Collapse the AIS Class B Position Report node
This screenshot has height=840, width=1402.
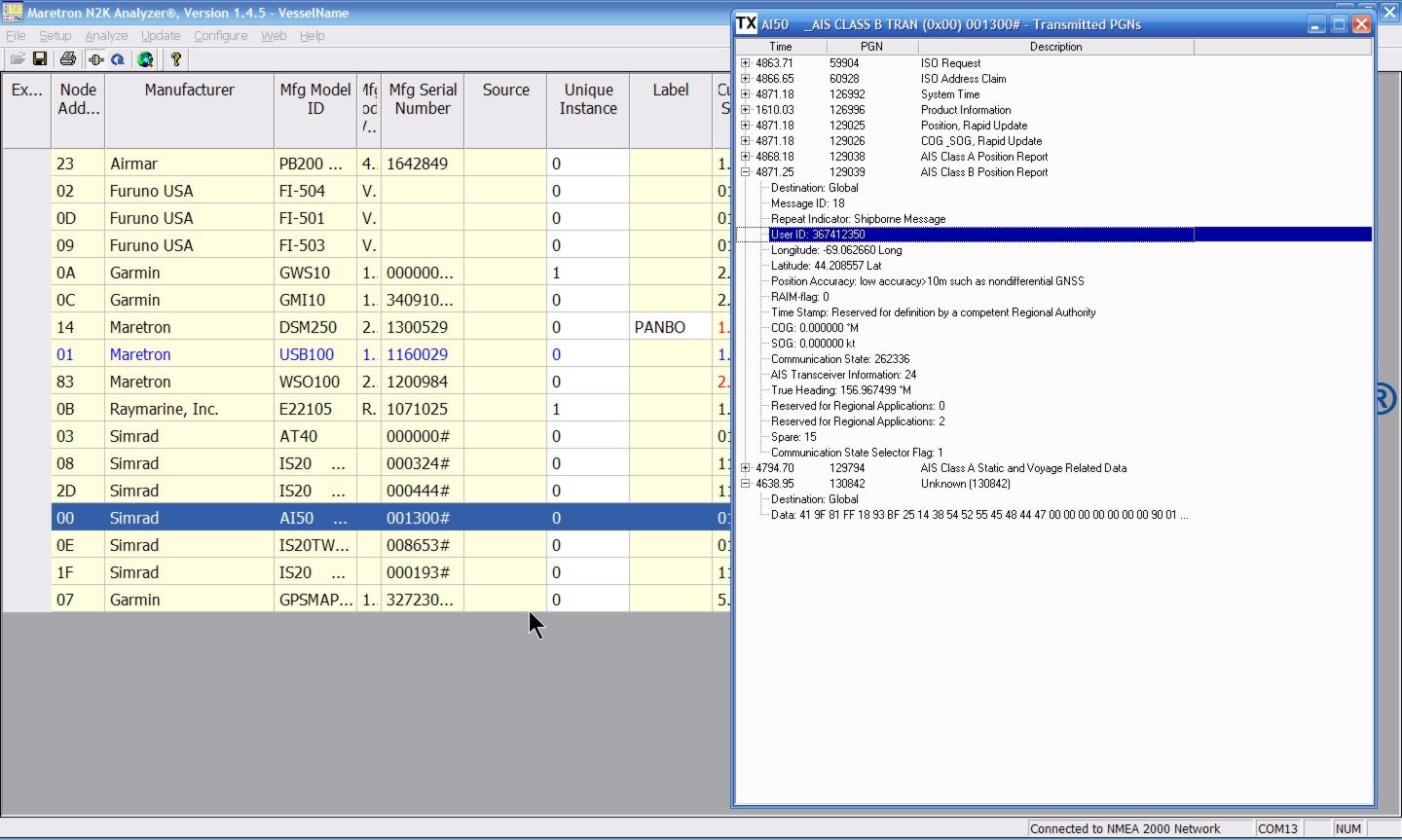pyautogui.click(x=746, y=172)
